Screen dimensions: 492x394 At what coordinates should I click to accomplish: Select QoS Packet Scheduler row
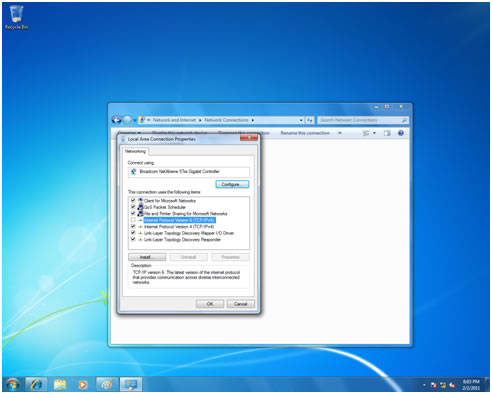coord(165,207)
